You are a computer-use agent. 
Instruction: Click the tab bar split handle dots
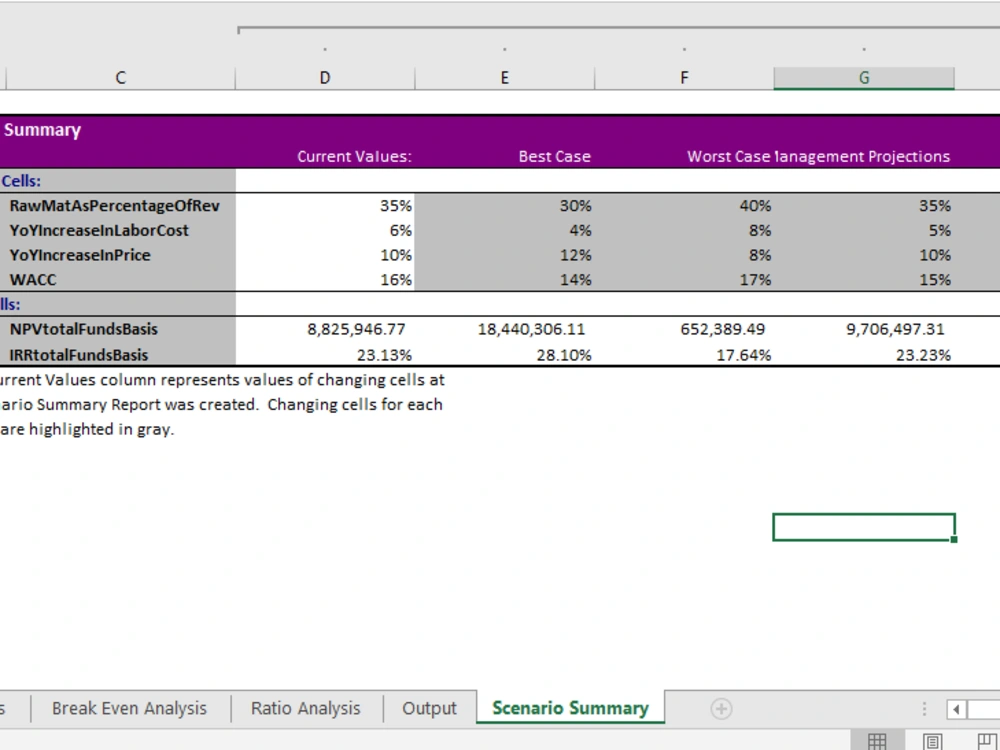click(x=924, y=709)
